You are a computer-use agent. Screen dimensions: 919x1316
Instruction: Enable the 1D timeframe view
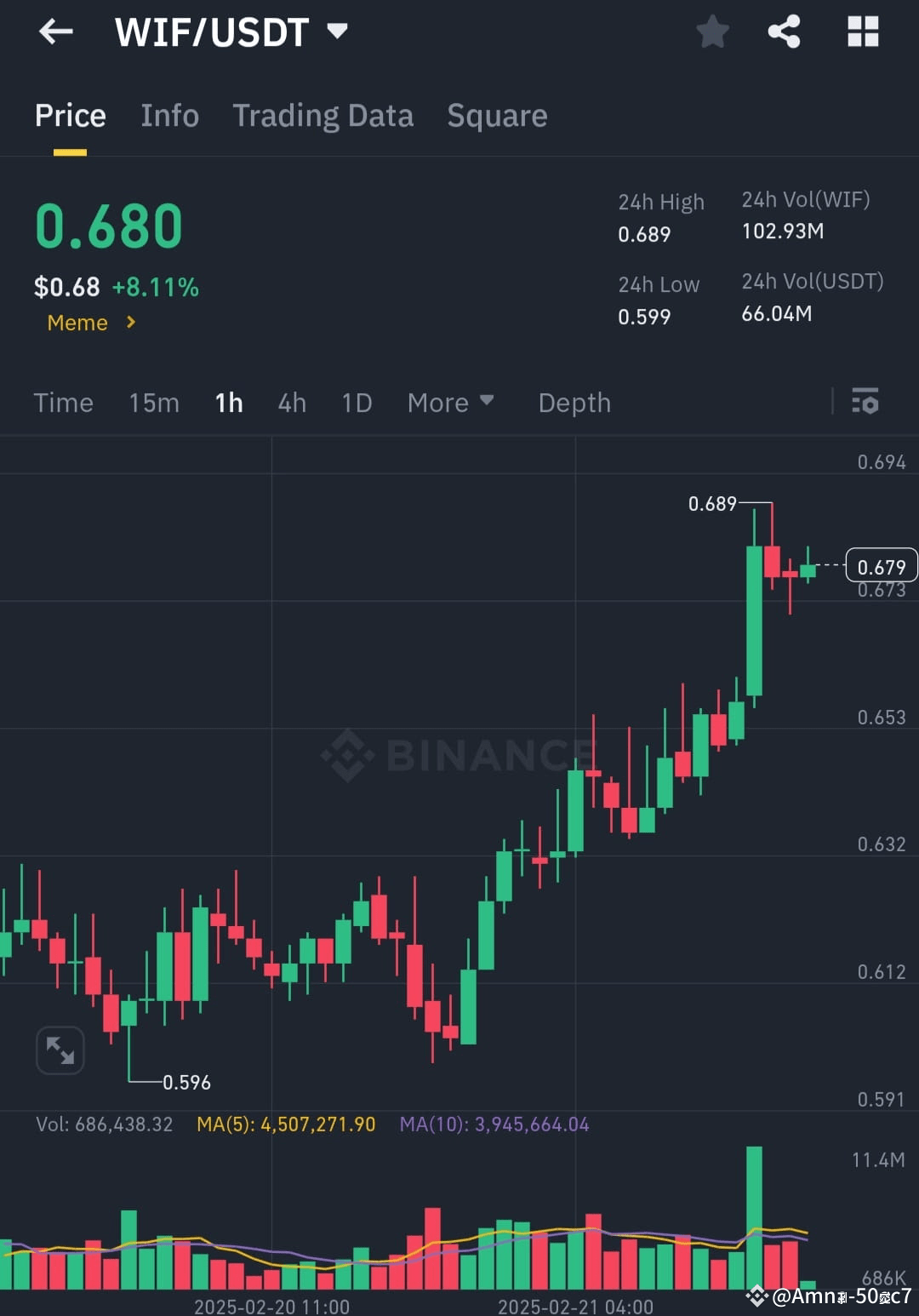tap(356, 402)
